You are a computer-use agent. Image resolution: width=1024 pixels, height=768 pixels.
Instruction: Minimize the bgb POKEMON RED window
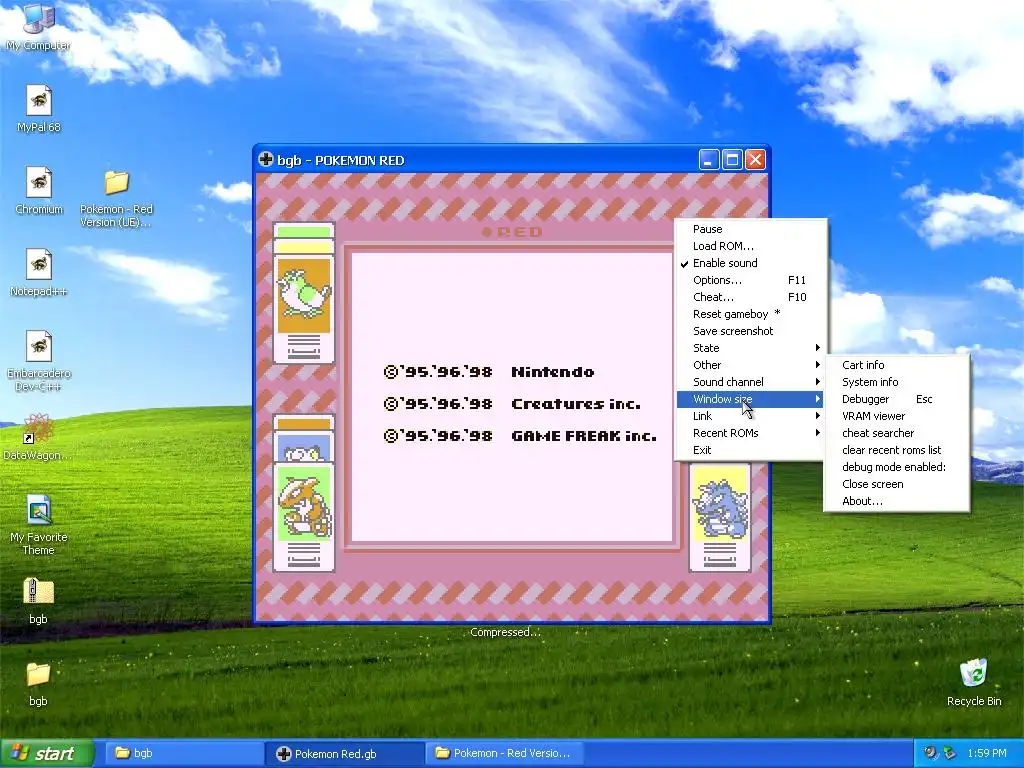pos(709,159)
